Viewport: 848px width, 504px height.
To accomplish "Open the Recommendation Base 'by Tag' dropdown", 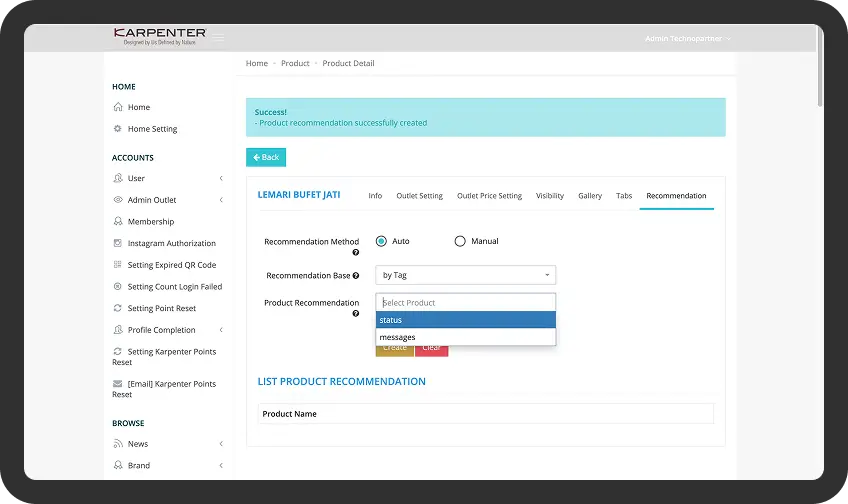I will pos(465,275).
